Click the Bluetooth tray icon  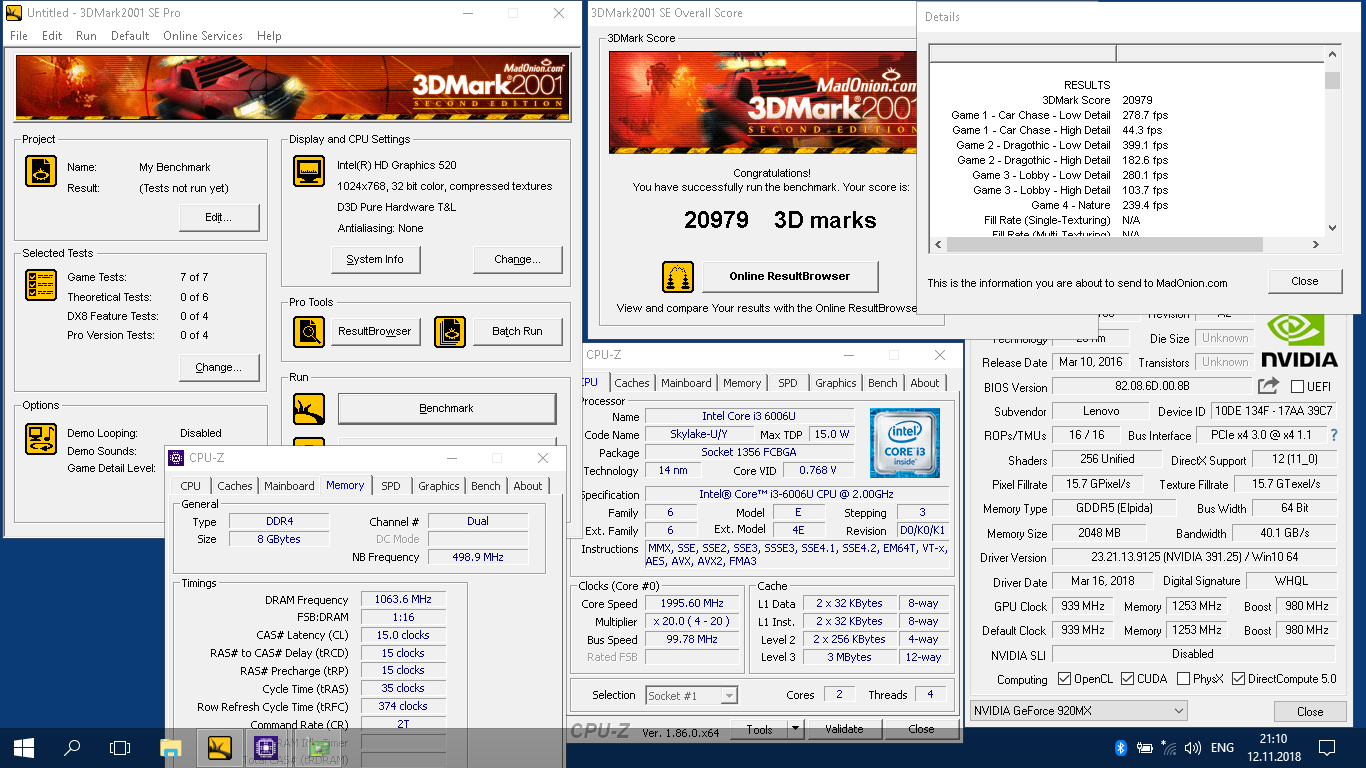coord(1121,748)
